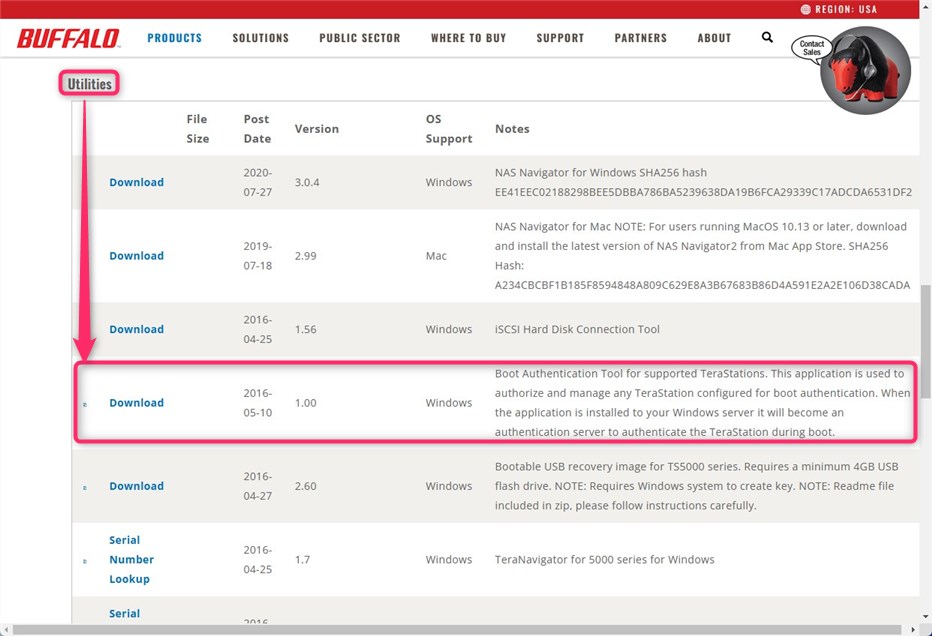Click the Version column header
This screenshot has height=636, width=932.
[317, 128]
